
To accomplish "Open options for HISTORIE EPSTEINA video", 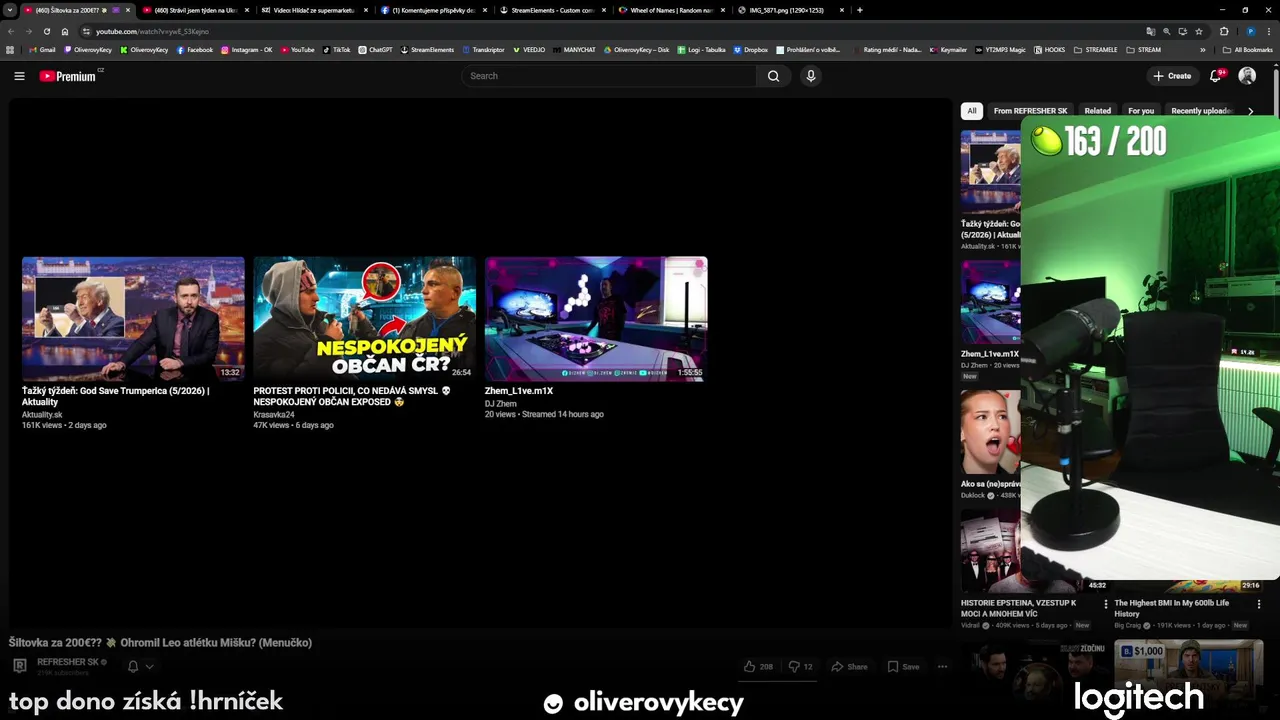I will point(1105,604).
